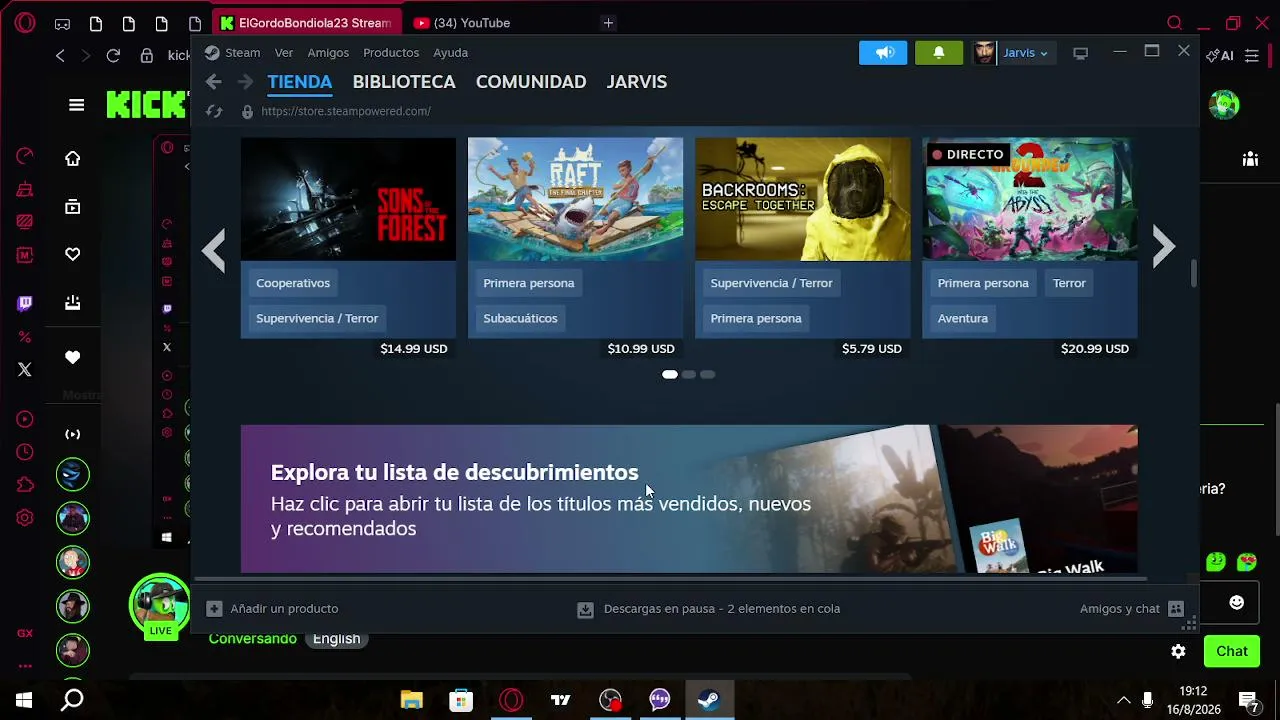Open Steam from the Windows taskbar
Viewport: 1280px width, 720px height.
(709, 700)
